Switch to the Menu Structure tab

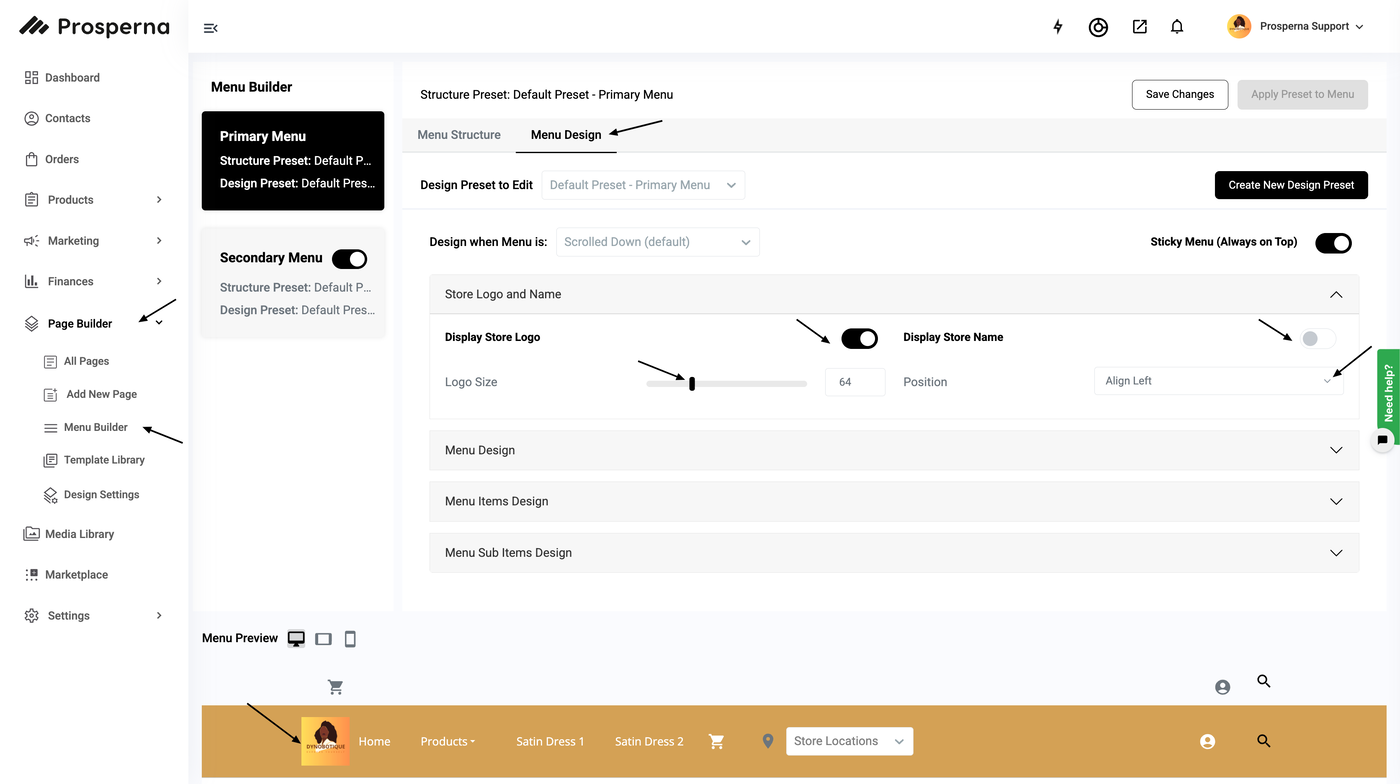pyautogui.click(x=459, y=135)
